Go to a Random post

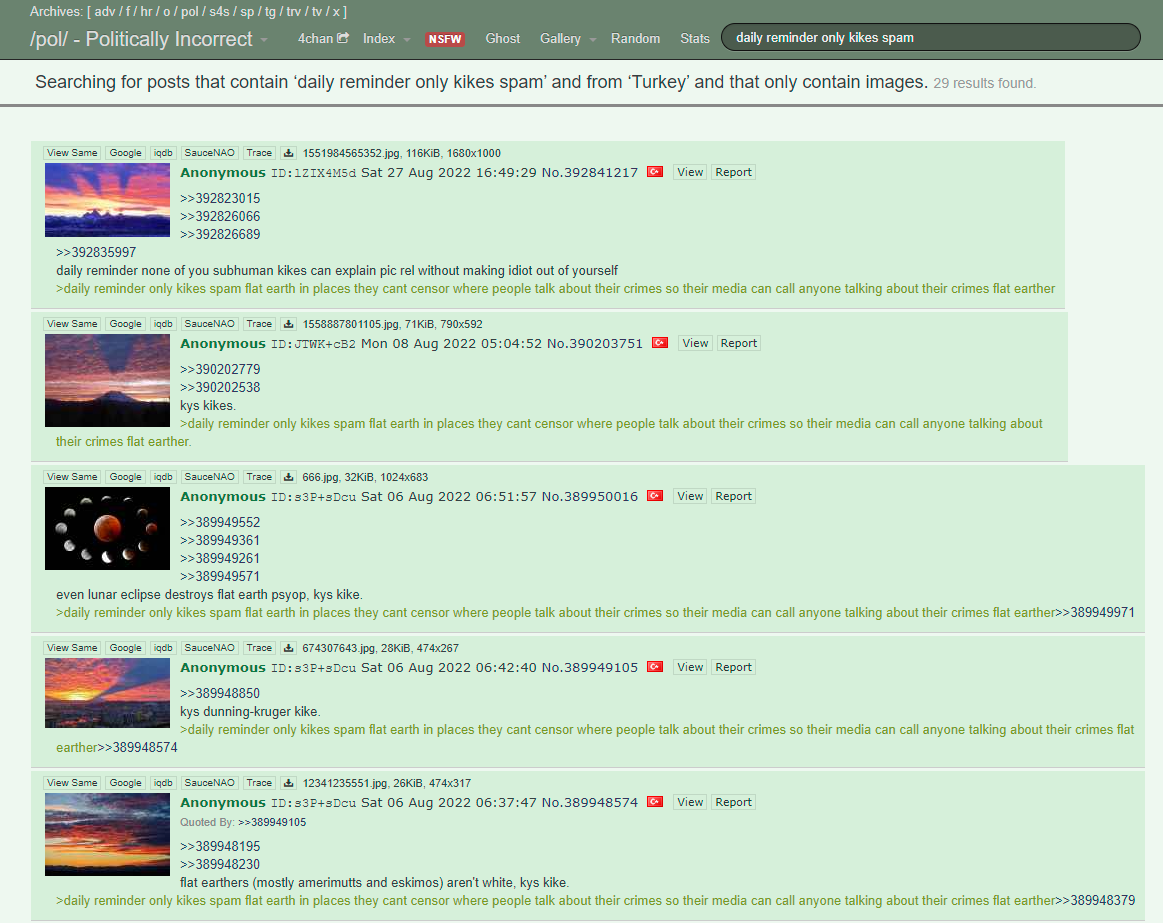click(635, 39)
